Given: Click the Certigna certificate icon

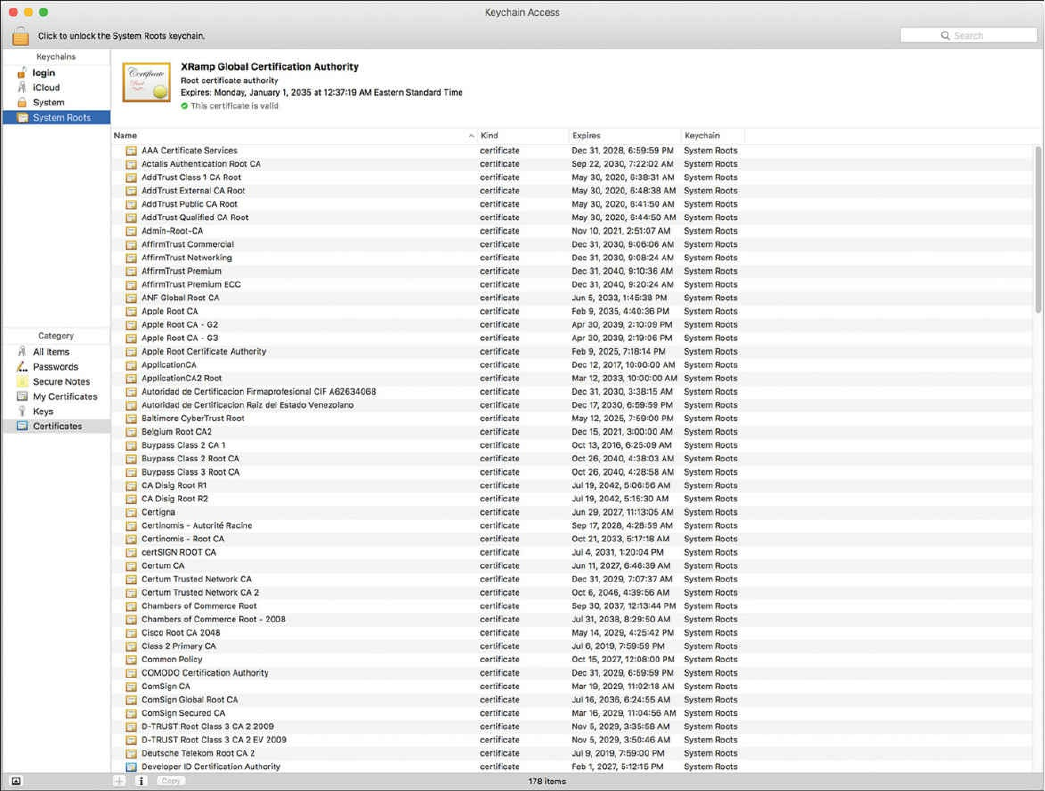Looking at the screenshot, I should coord(131,512).
